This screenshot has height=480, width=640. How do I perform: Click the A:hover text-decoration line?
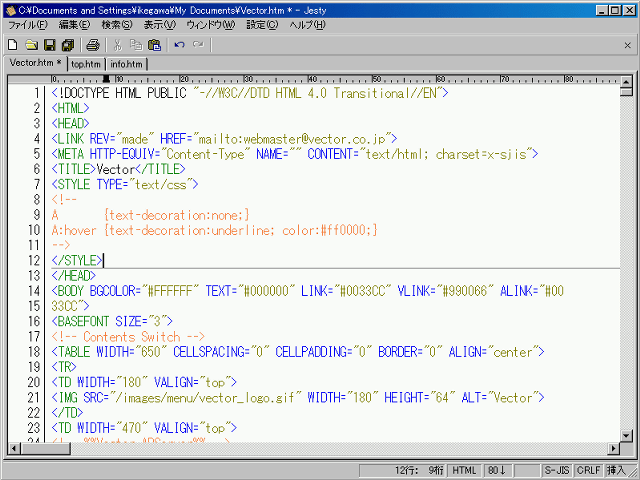(215, 230)
